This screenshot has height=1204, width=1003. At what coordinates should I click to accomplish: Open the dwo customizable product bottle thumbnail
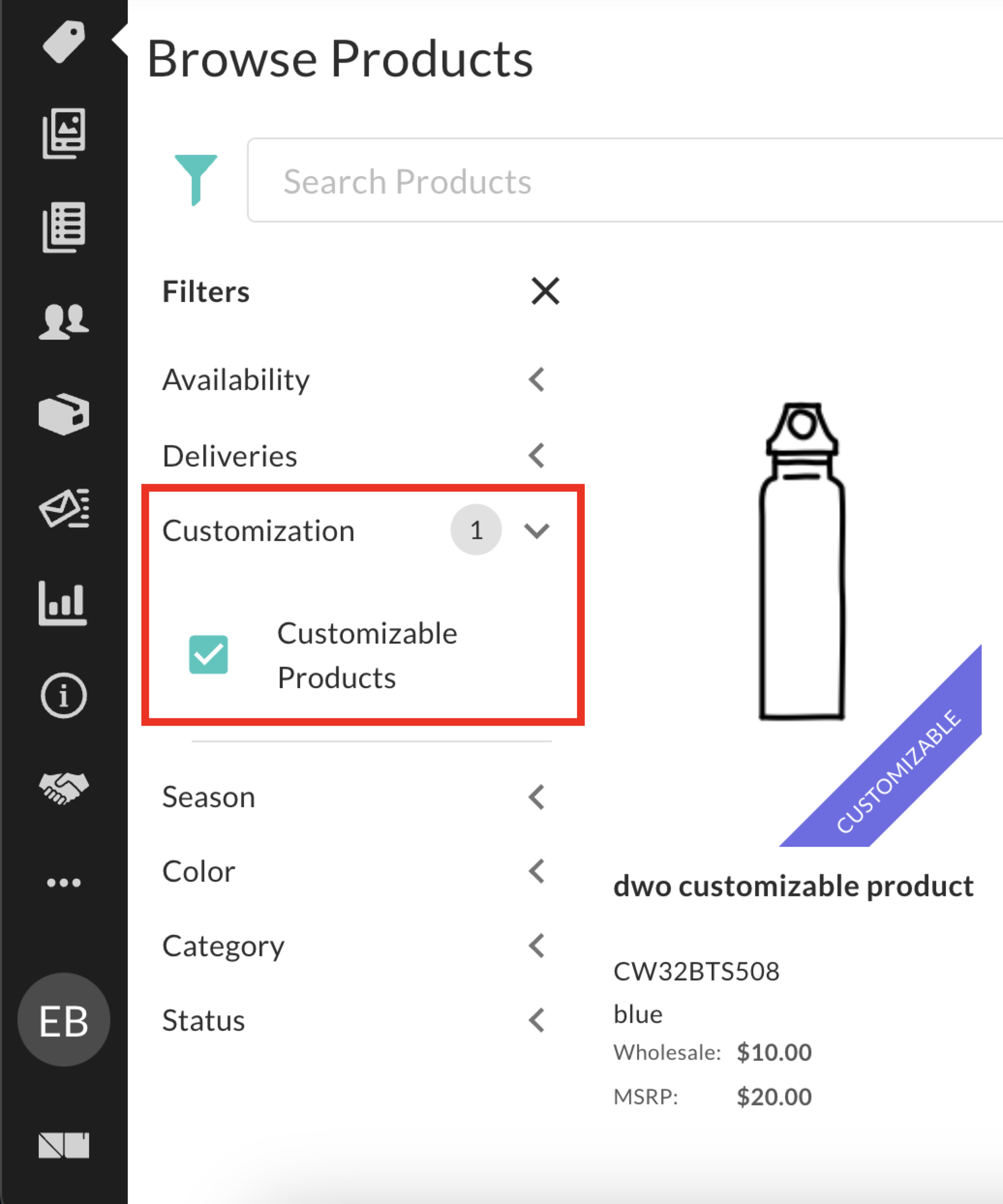802,561
